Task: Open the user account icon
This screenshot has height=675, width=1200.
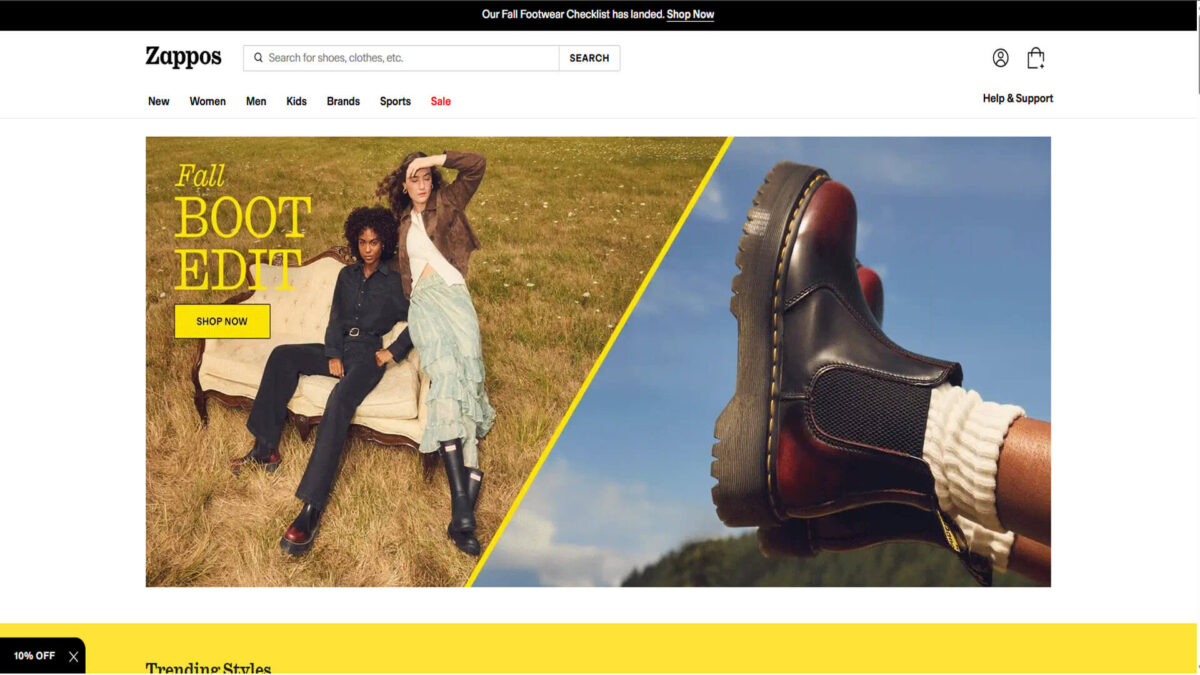Action: (1000, 58)
